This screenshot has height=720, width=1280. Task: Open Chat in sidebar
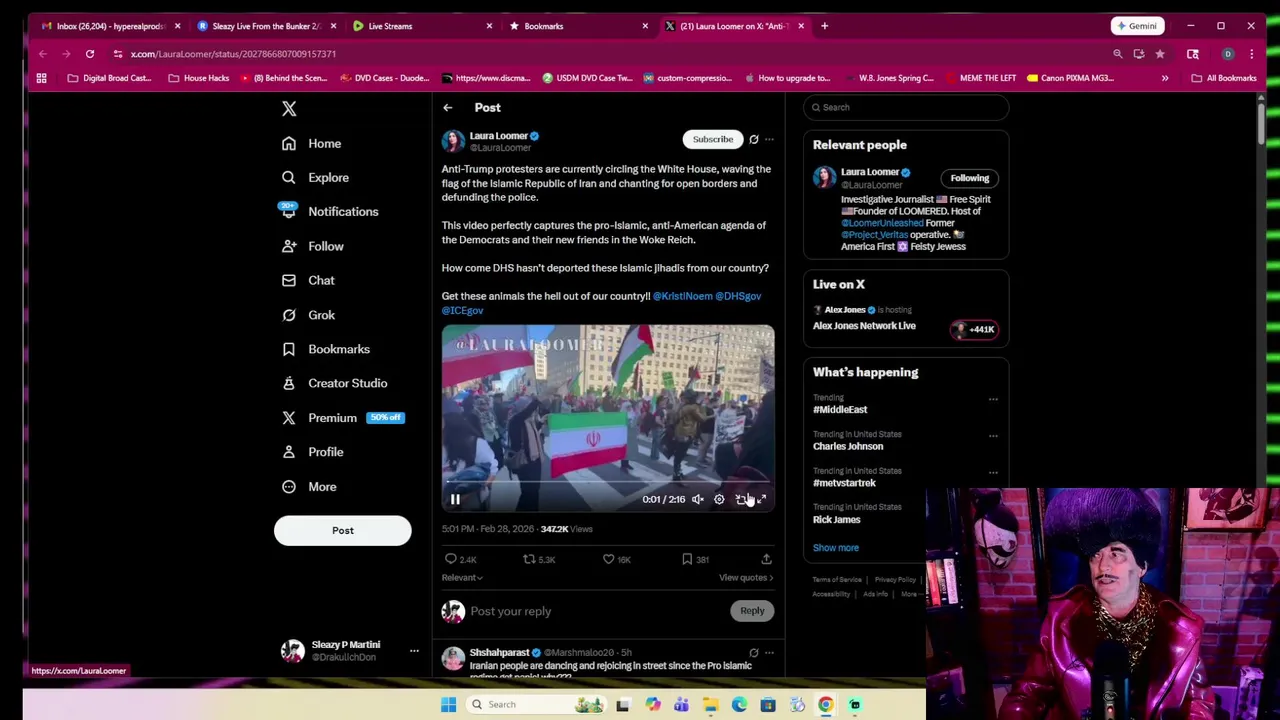click(x=308, y=280)
